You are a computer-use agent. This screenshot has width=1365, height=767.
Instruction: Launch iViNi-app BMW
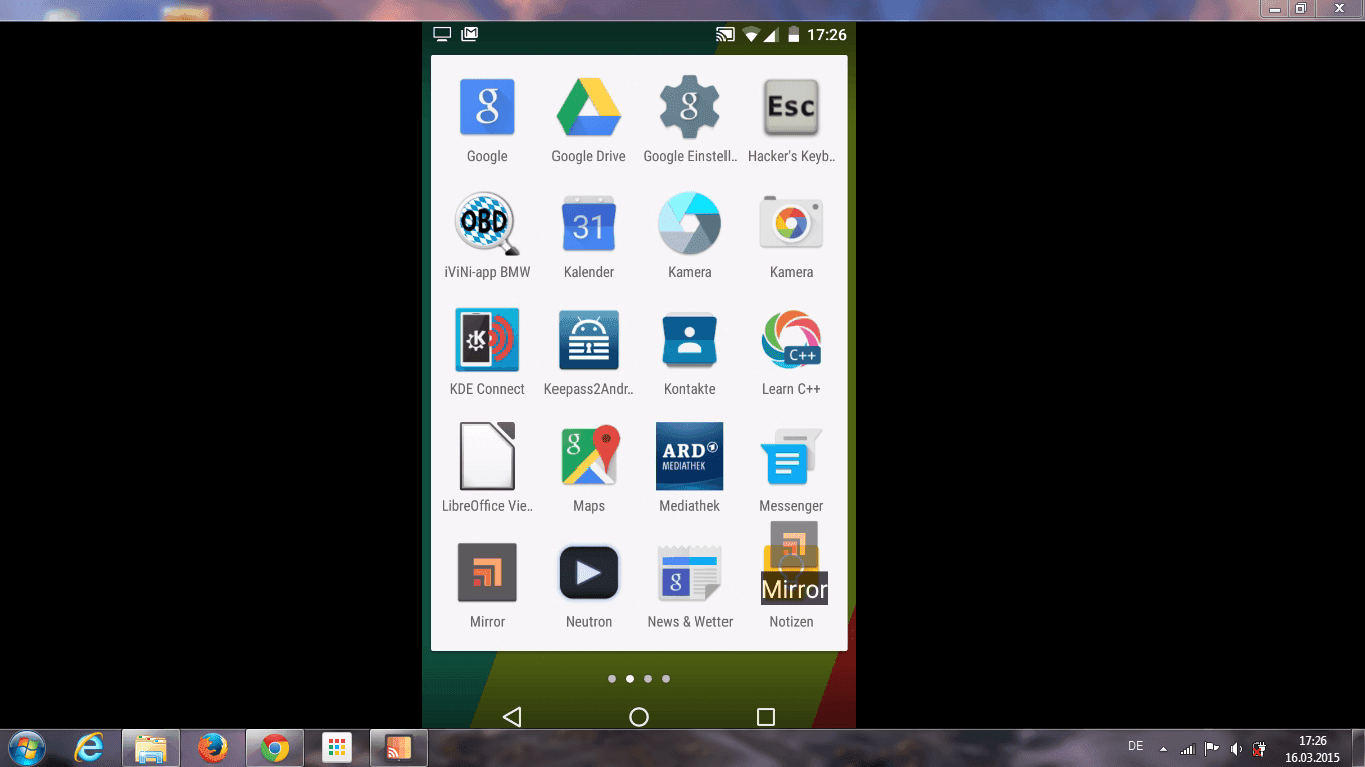(x=487, y=224)
